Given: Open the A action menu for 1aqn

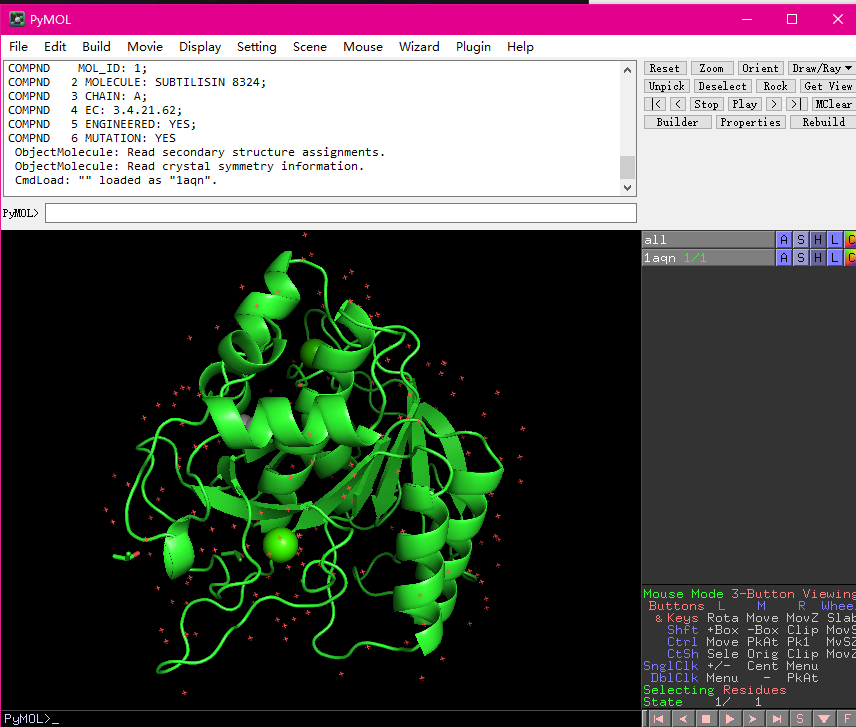Looking at the screenshot, I should pyautogui.click(x=784, y=258).
